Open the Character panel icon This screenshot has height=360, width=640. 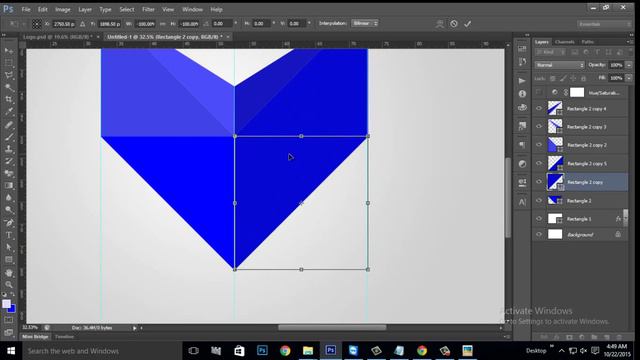pyautogui.click(x=522, y=202)
